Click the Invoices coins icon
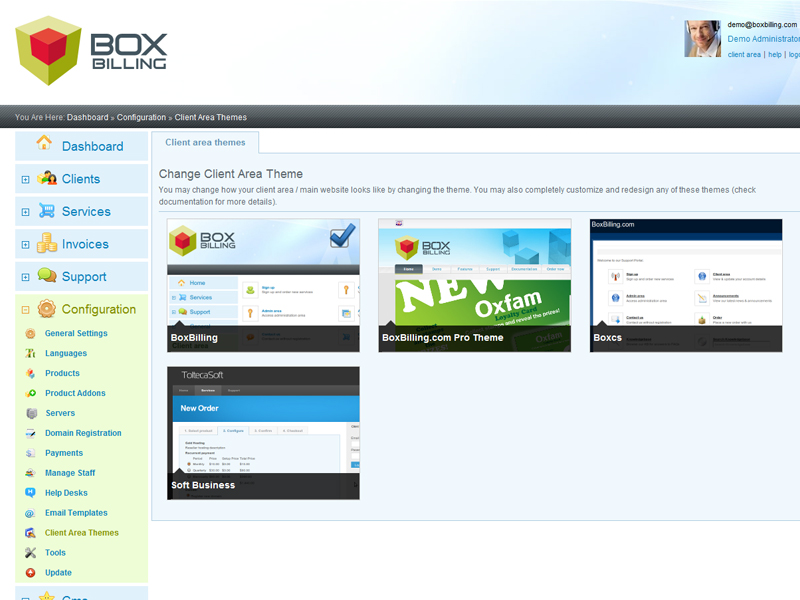 [x=47, y=243]
